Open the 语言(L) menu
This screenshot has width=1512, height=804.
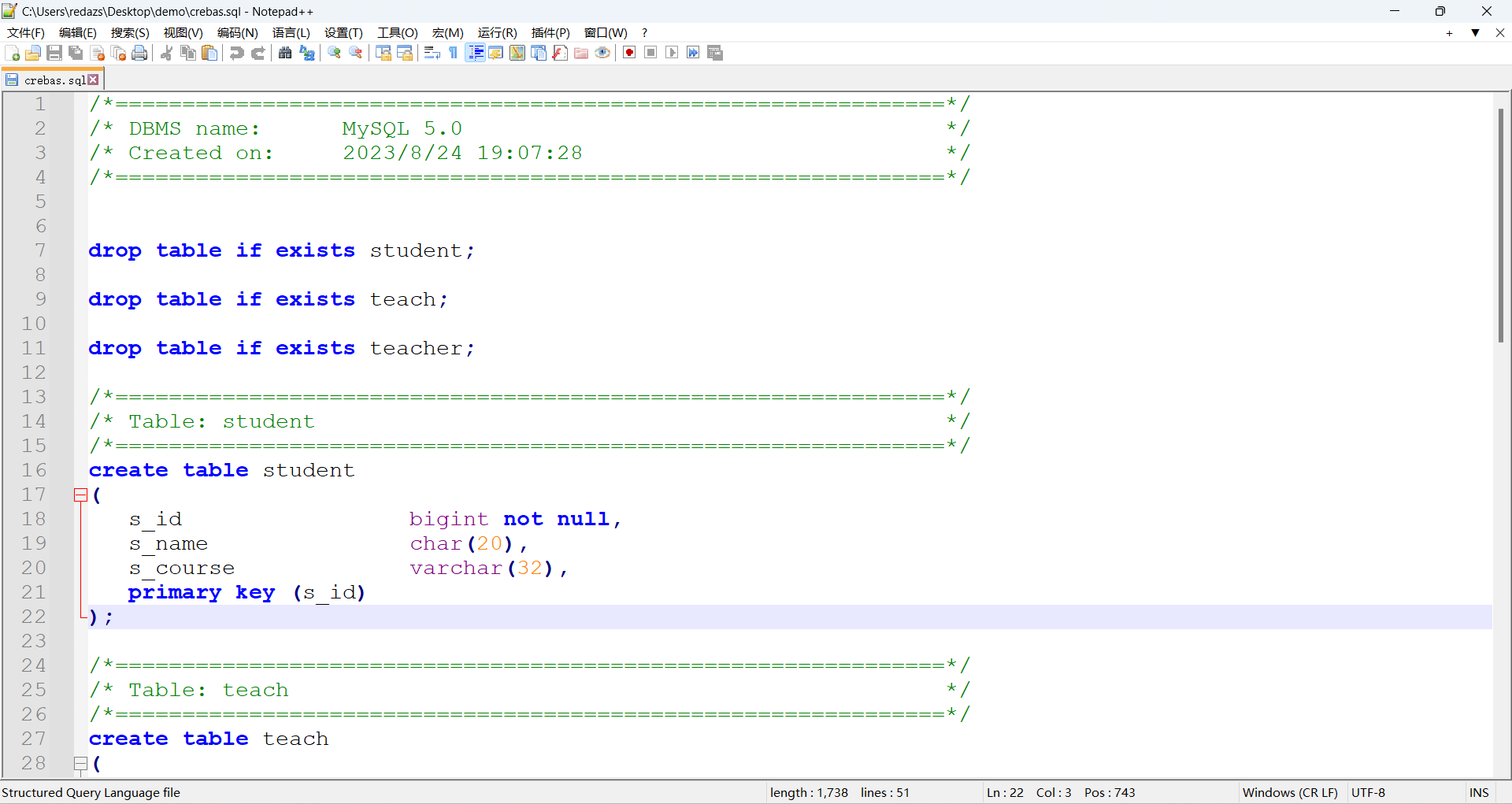pos(291,32)
